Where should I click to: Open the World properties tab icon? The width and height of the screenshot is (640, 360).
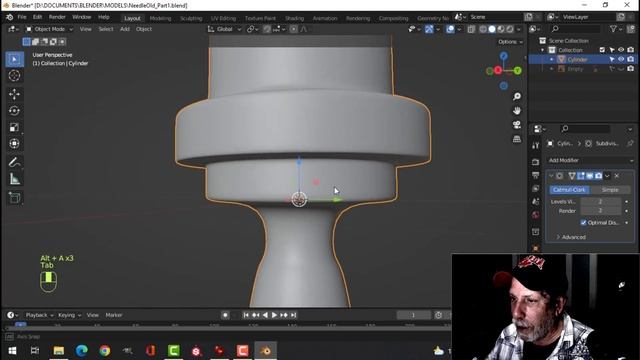point(536,215)
